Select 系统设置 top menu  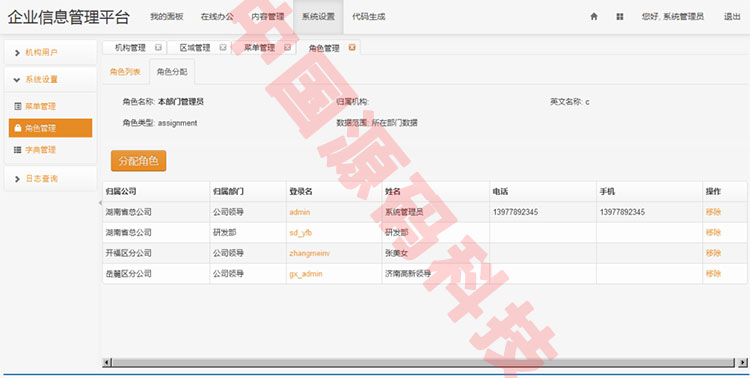click(x=318, y=16)
